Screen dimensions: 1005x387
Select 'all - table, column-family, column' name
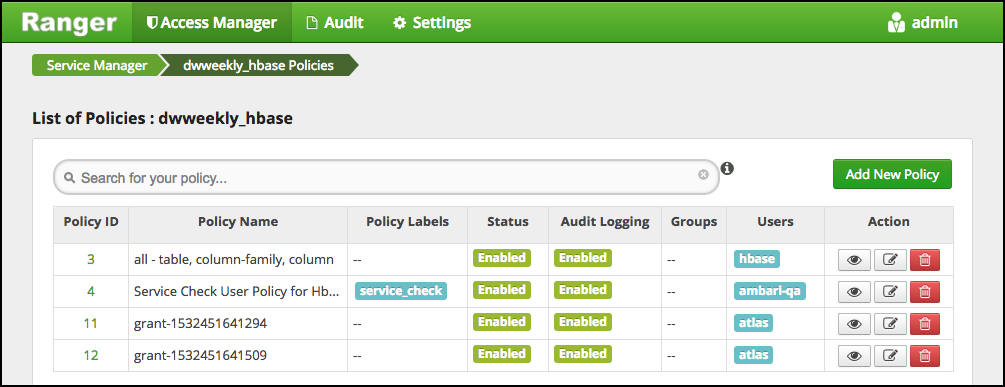234,259
